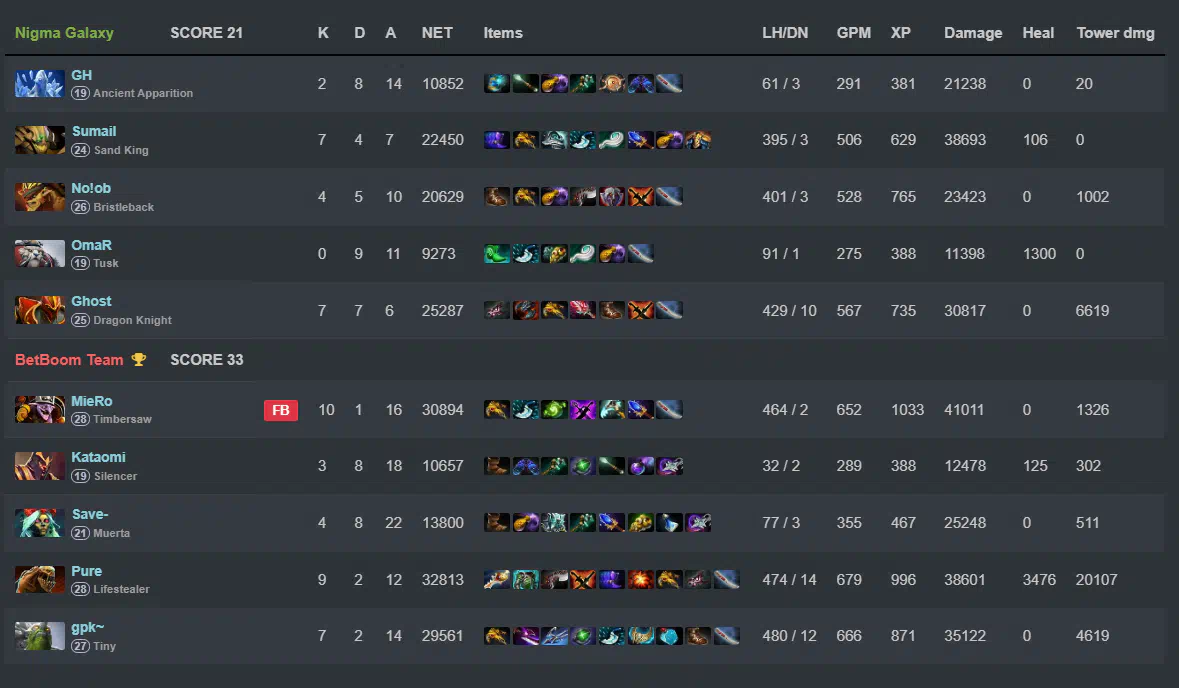Click the Tower dmg column header
Viewport: 1179px width, 688px height.
point(1115,33)
